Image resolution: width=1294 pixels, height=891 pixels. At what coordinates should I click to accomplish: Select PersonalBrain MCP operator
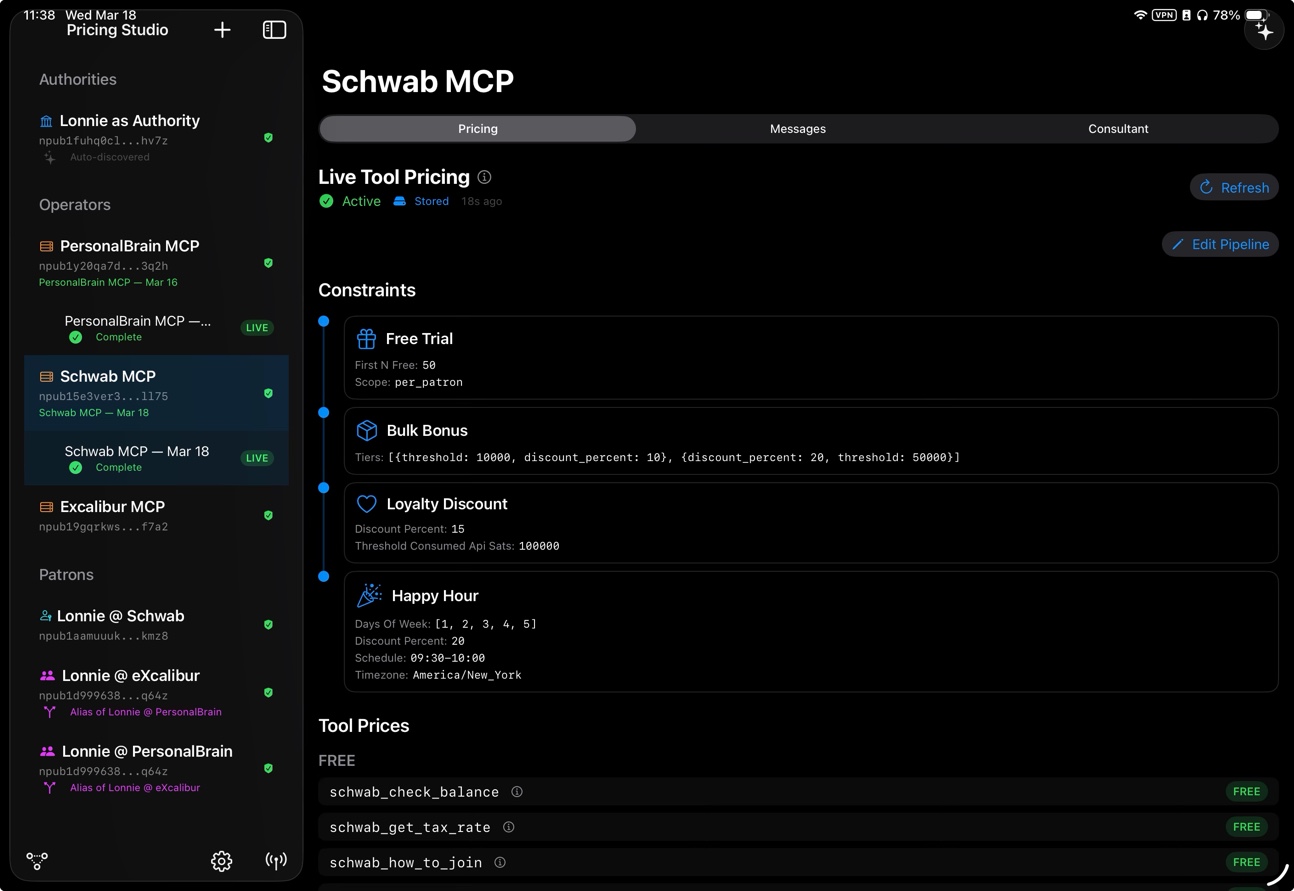click(x=156, y=263)
